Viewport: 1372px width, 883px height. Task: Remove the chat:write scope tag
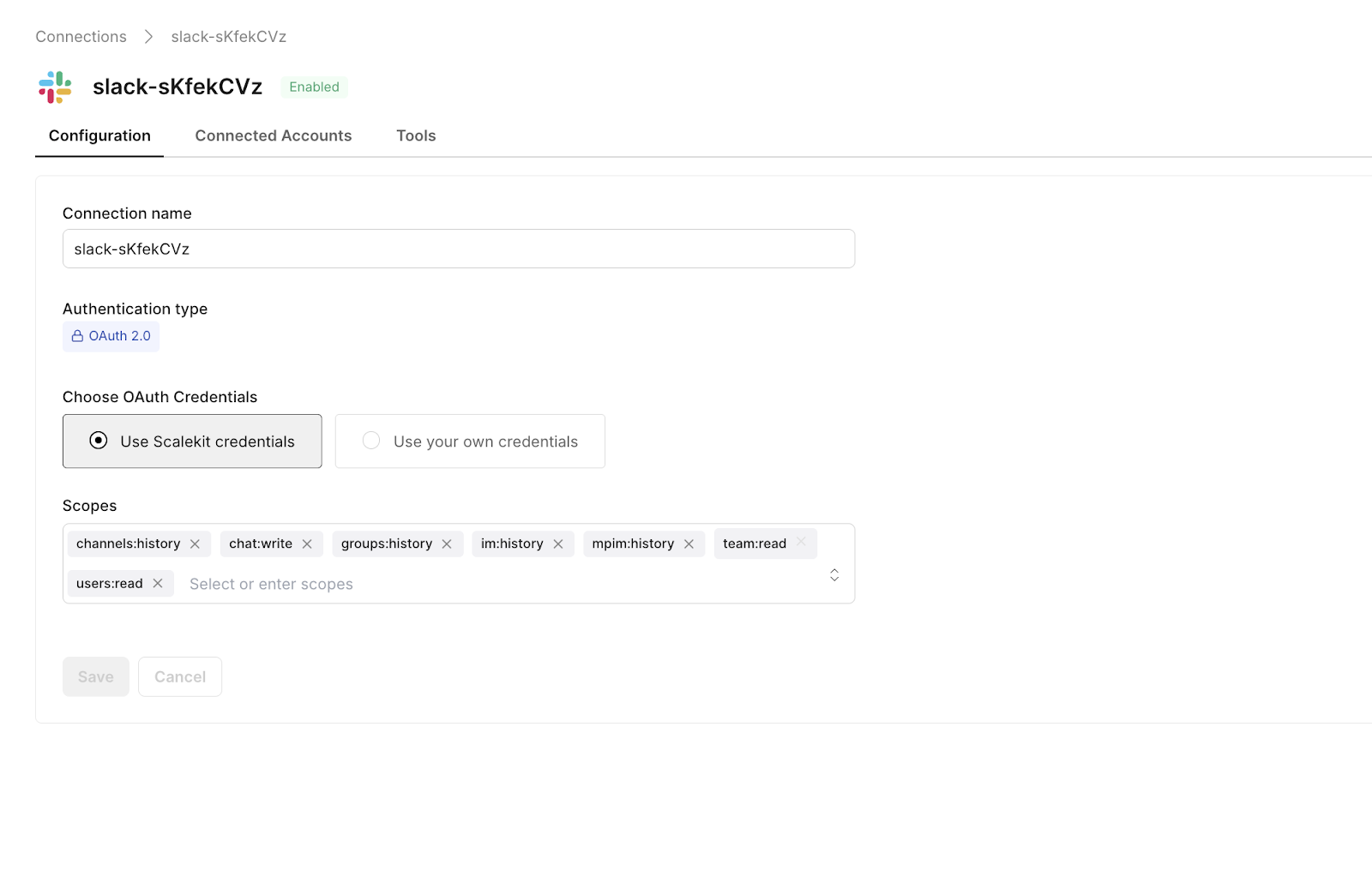[307, 544]
